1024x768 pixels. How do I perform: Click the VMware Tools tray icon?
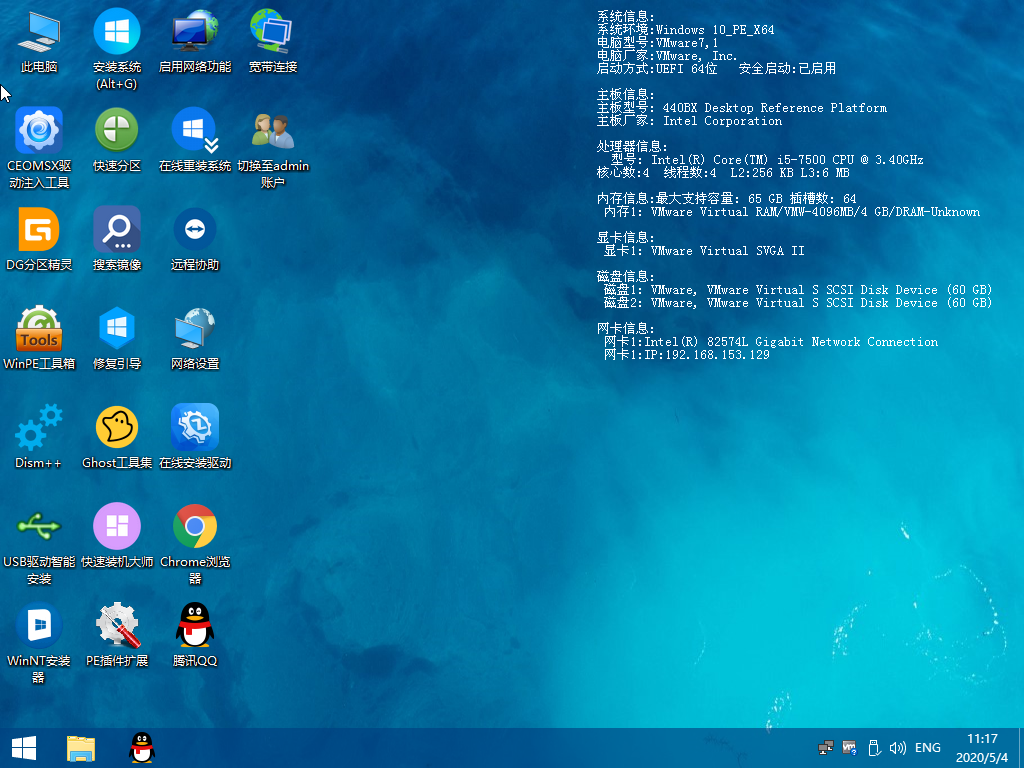coord(850,748)
